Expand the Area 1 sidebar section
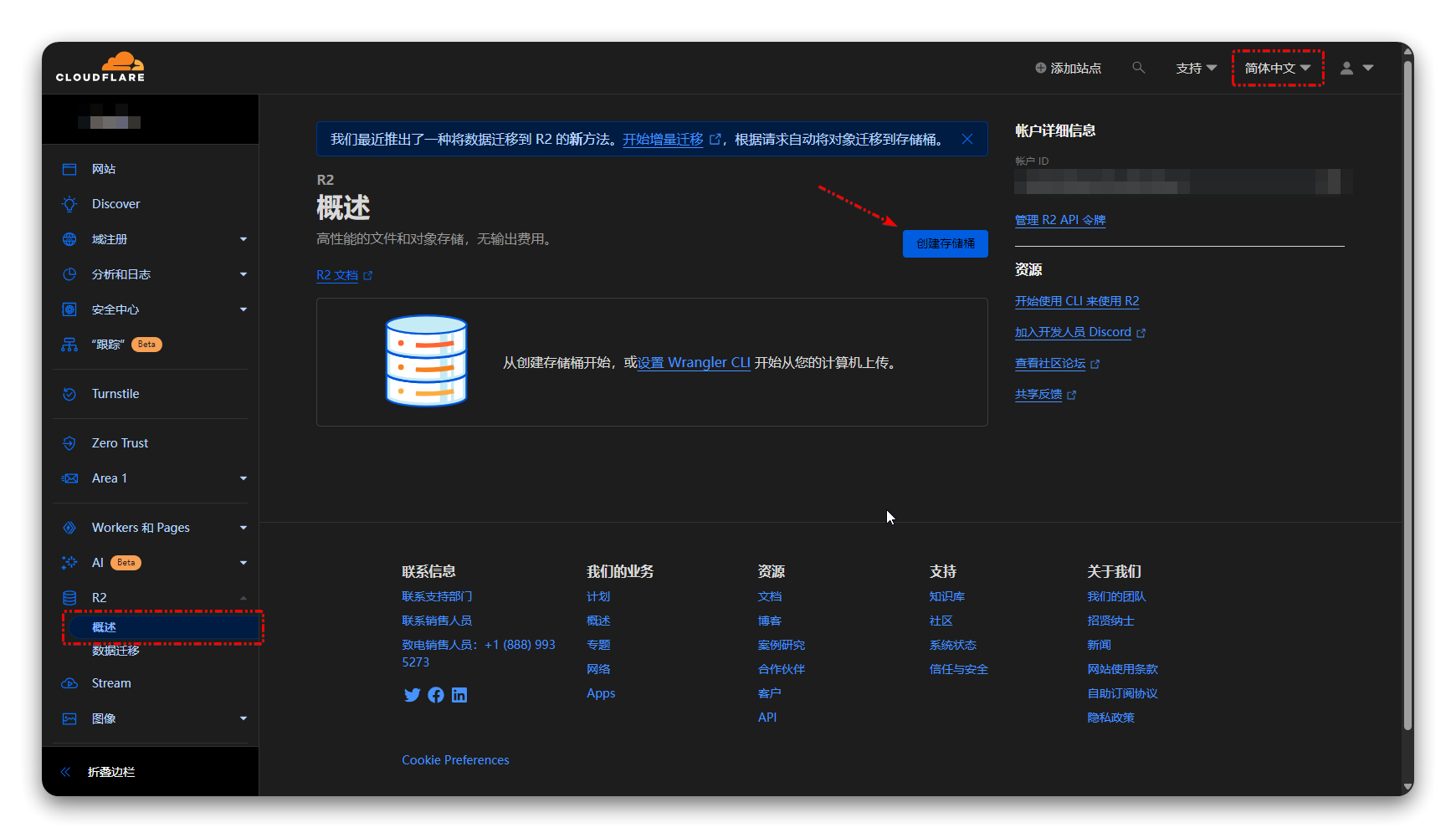 pyautogui.click(x=244, y=478)
